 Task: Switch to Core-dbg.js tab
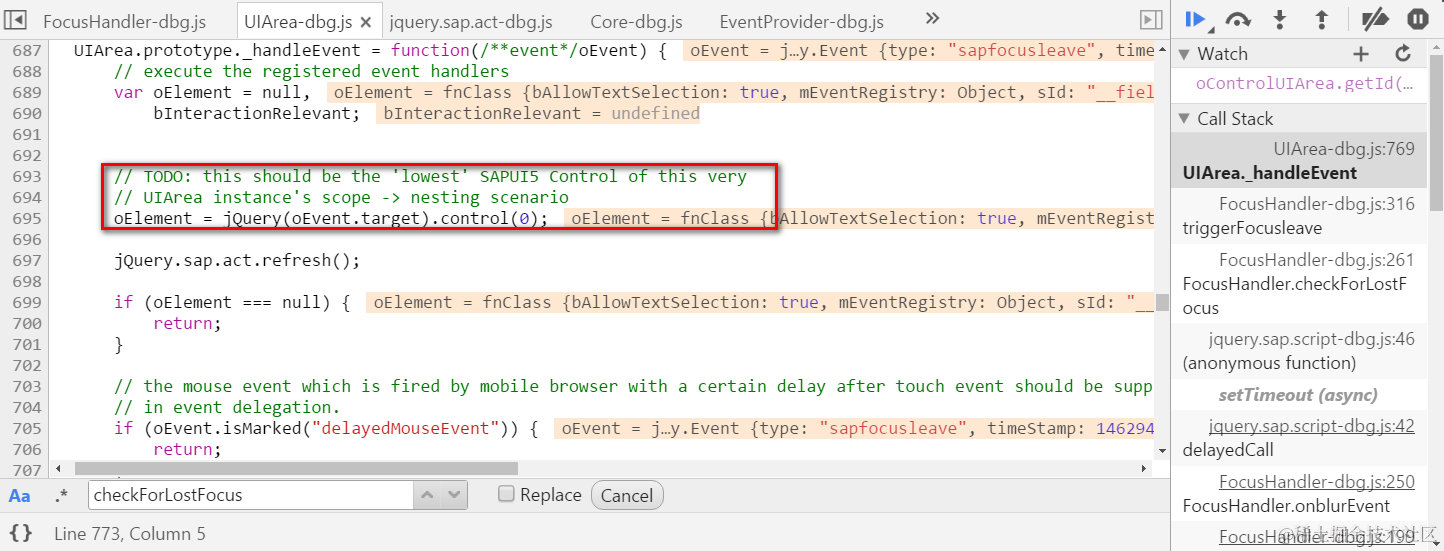point(636,21)
